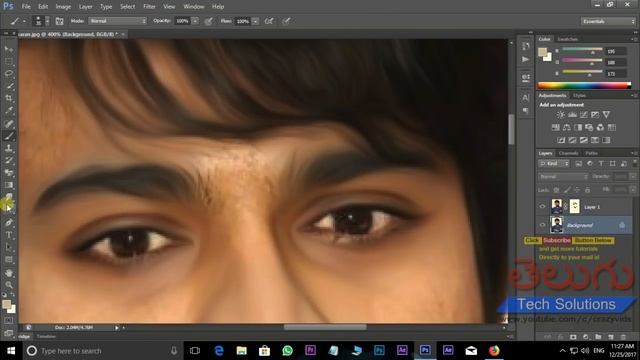640x360 pixels.
Task: Select the Hand tool
Action: point(9,273)
